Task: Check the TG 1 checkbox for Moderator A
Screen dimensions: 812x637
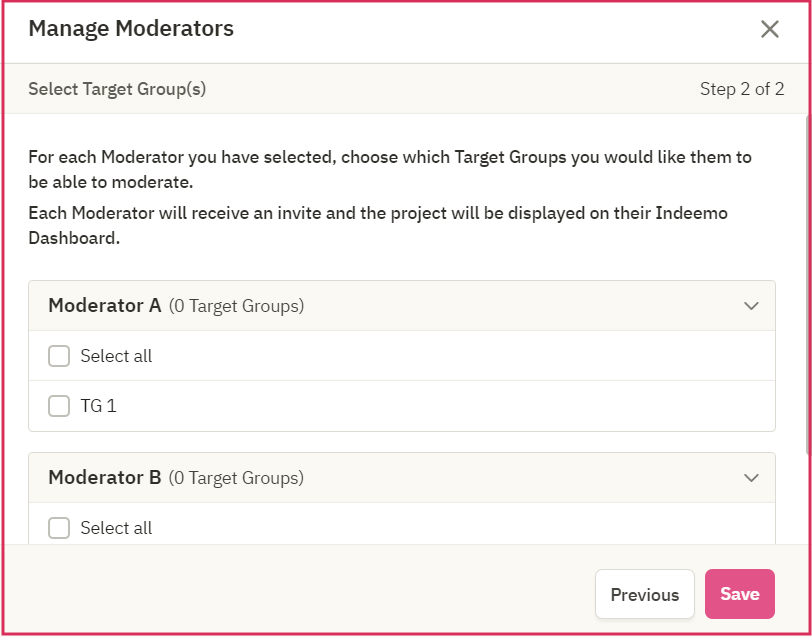Action: (x=59, y=406)
